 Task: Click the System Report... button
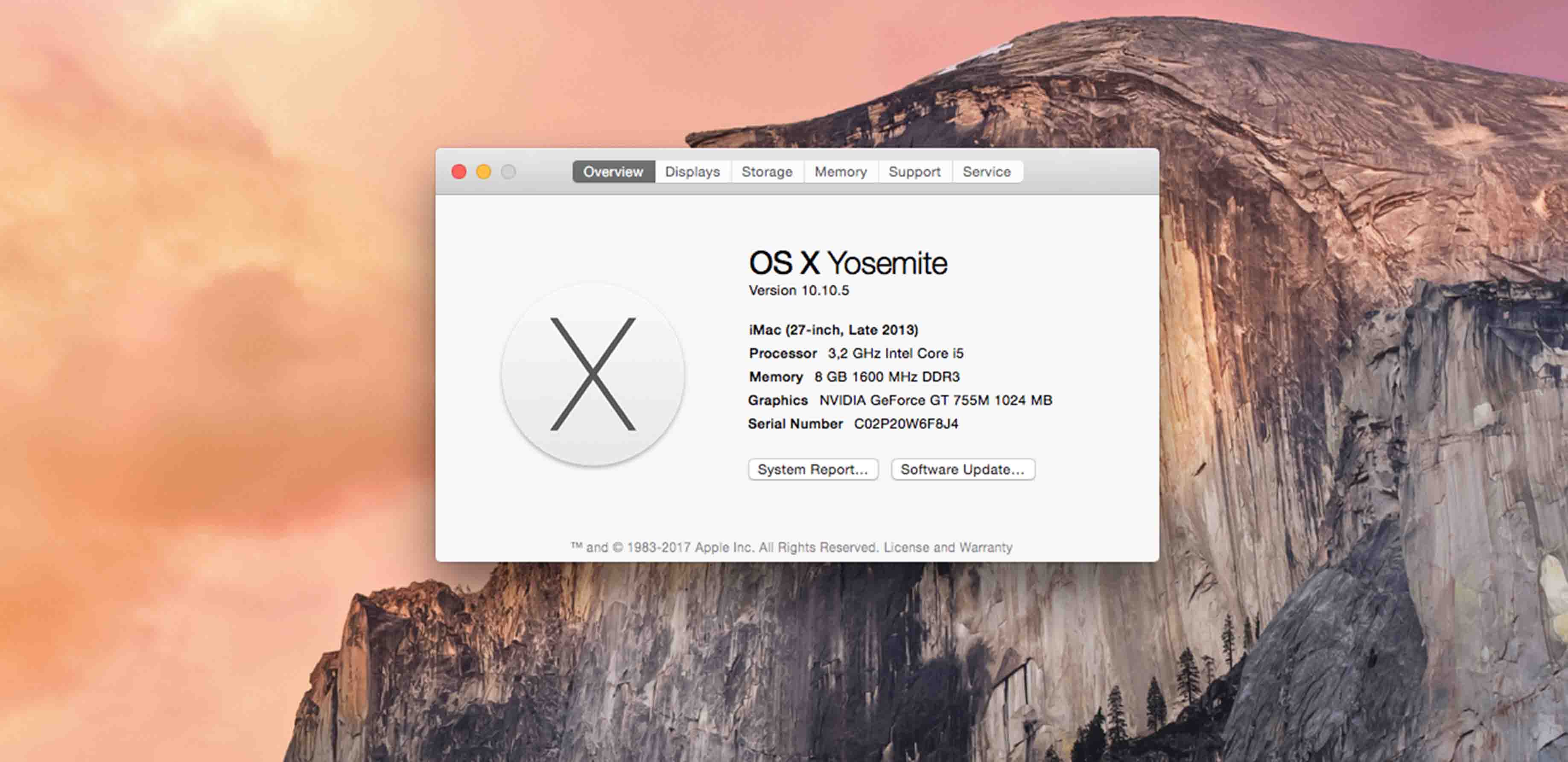click(x=813, y=469)
